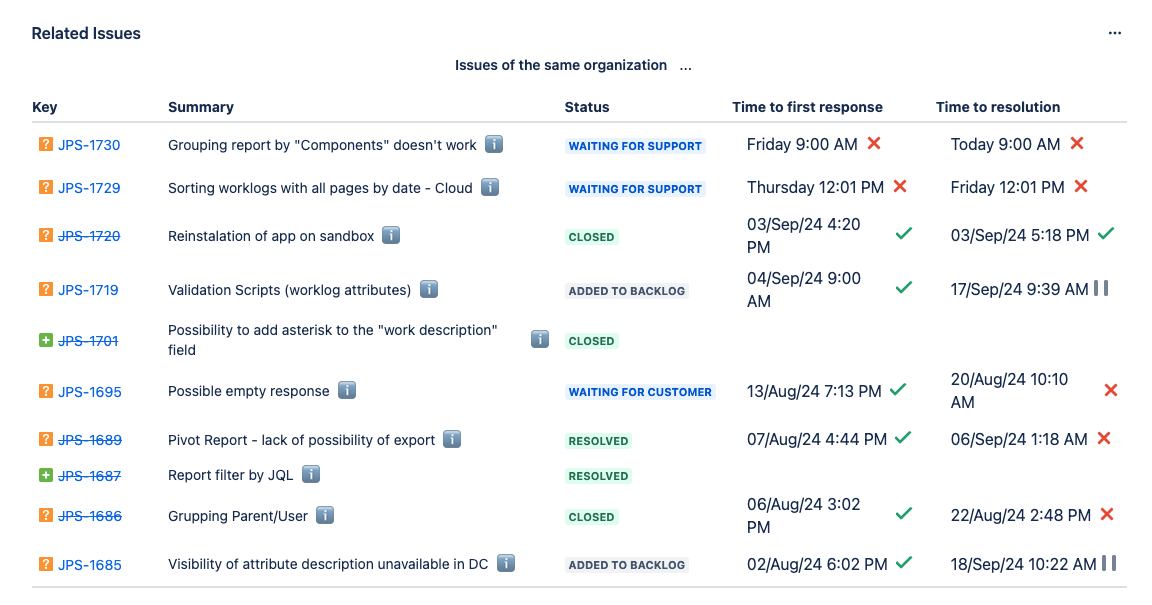Click the green plus issue type icon beside JPS-1701

[45, 340]
